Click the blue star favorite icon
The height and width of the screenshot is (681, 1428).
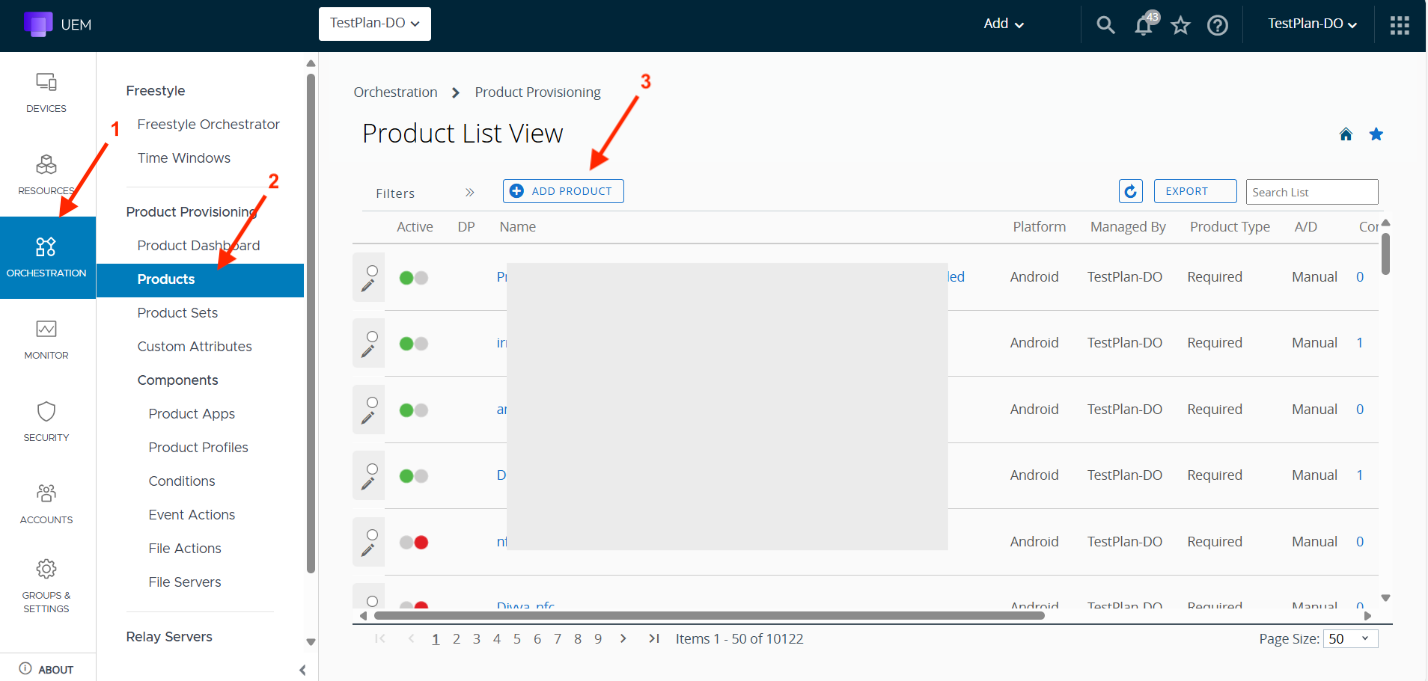click(1376, 134)
